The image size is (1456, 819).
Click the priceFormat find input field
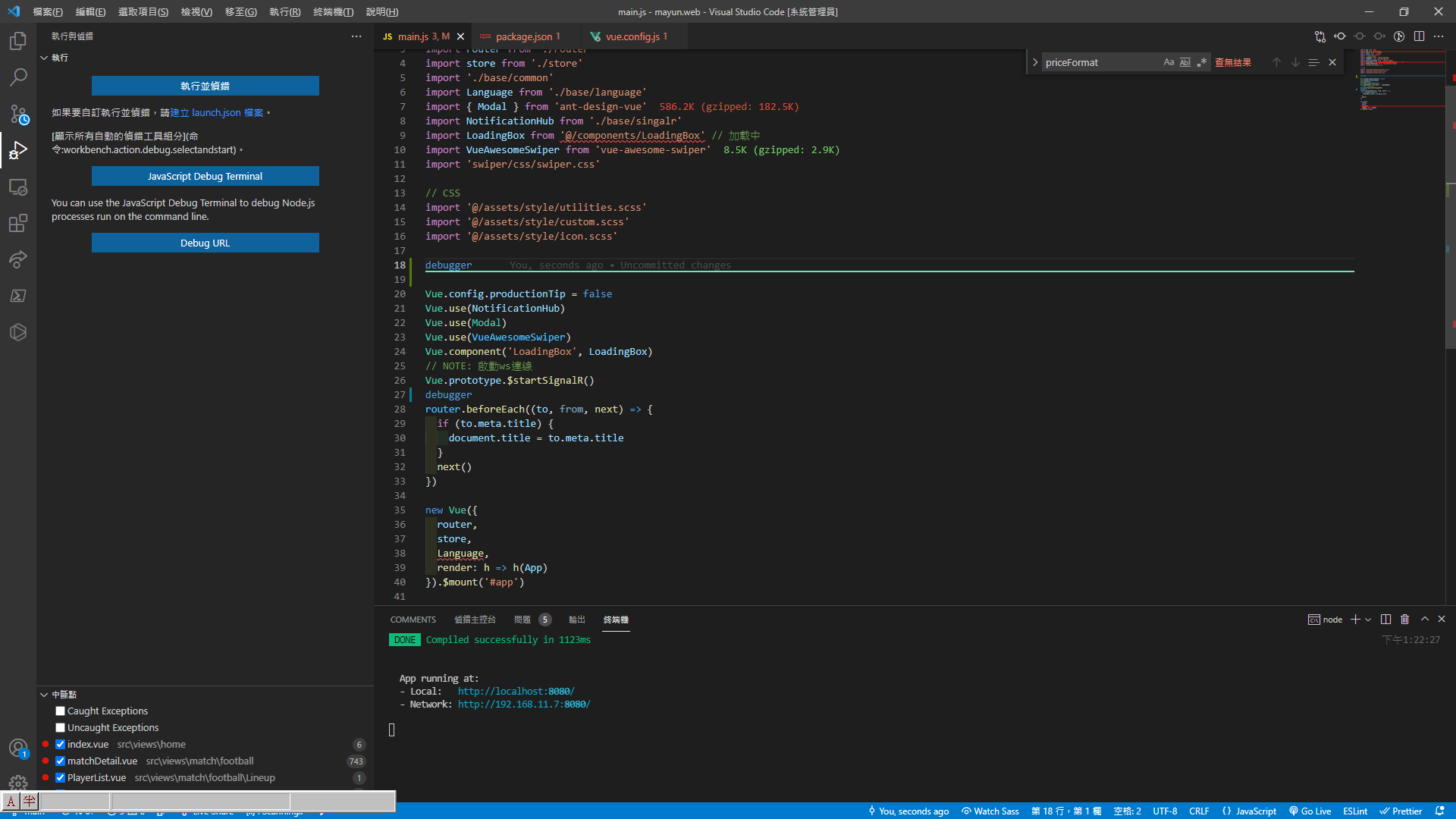1100,62
